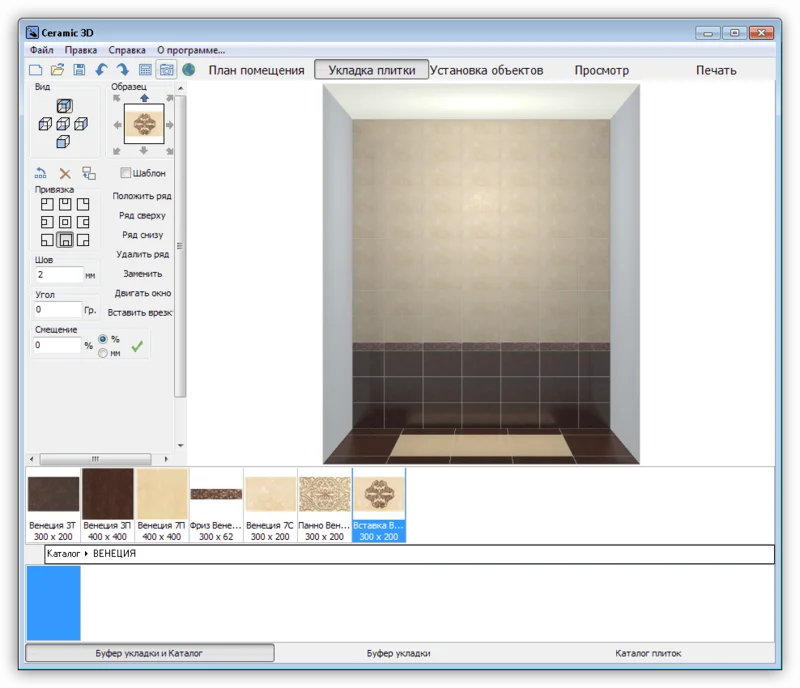Switch to Печать tab
Viewport: 800px width, 688px height.
tap(716, 70)
